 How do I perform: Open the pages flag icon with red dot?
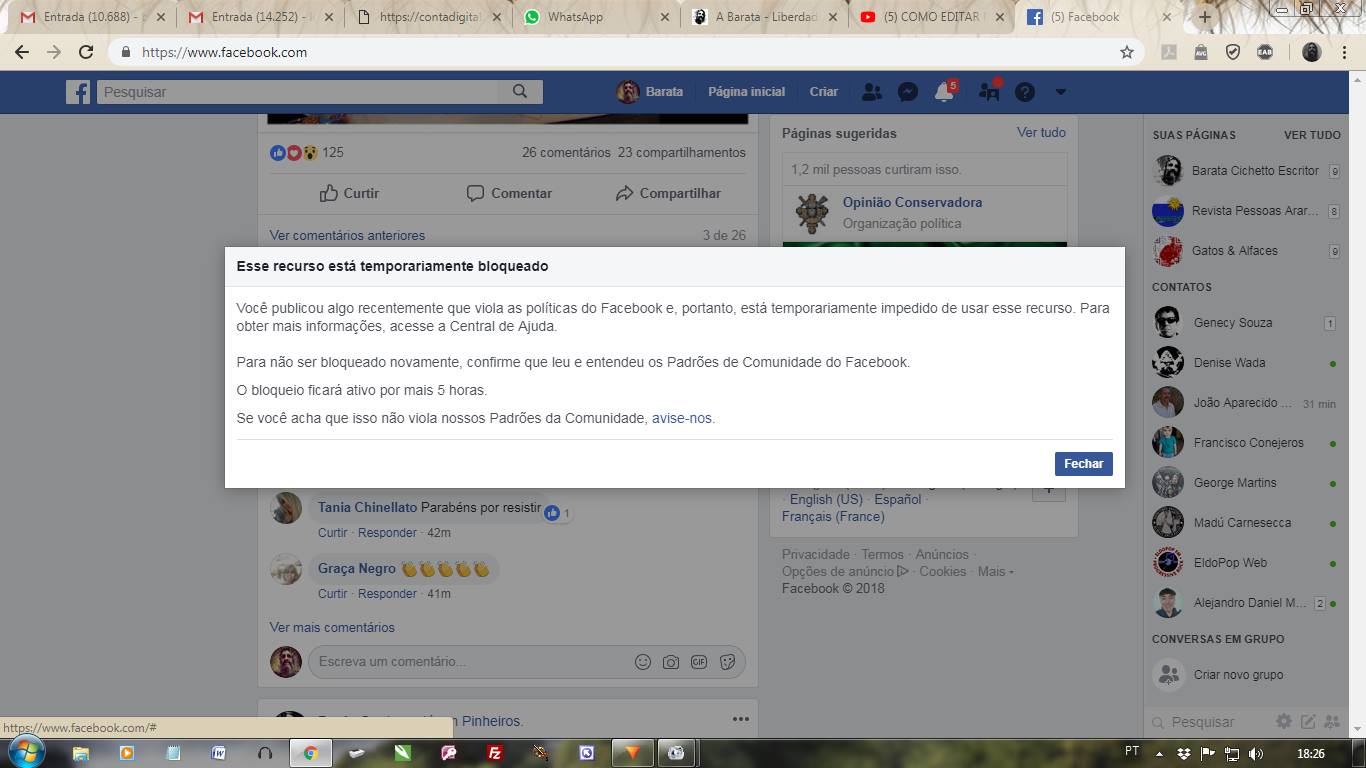[990, 92]
